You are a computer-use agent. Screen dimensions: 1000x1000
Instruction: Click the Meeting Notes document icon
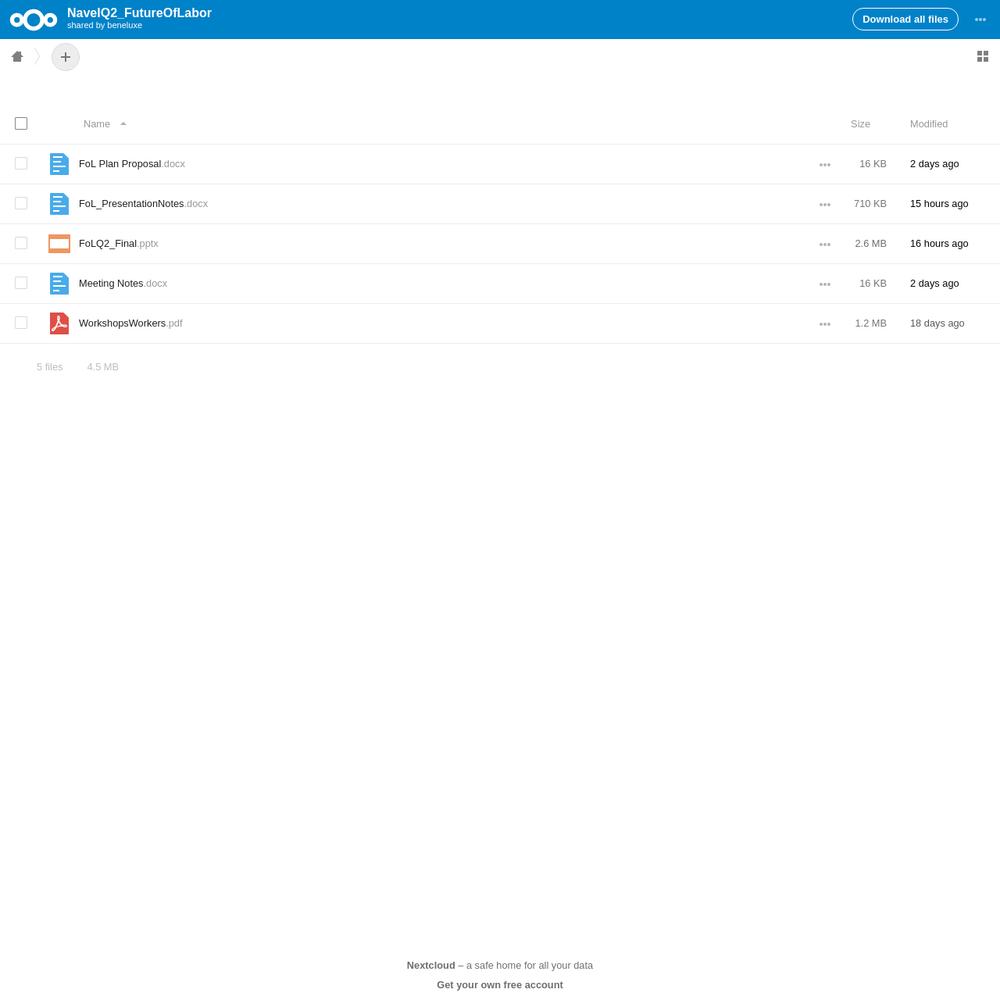[x=59, y=283]
